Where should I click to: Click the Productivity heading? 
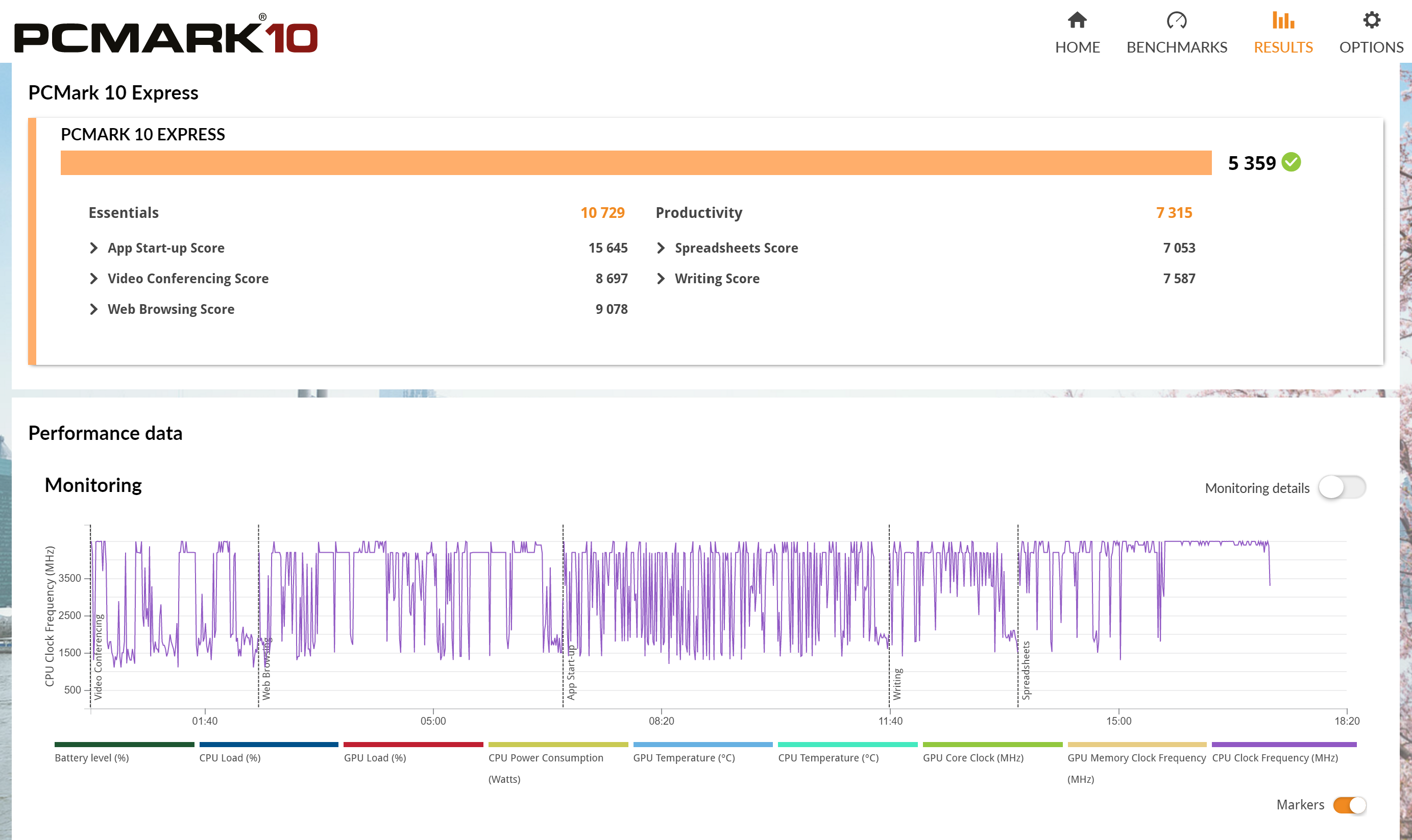tap(699, 213)
